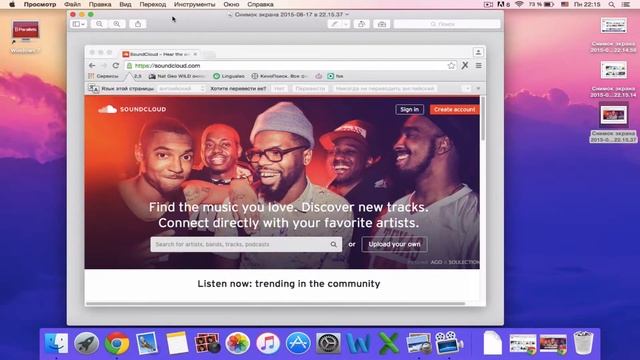Open Spotlight search magnifier
The width and height of the screenshot is (640, 360).
[611, 4]
